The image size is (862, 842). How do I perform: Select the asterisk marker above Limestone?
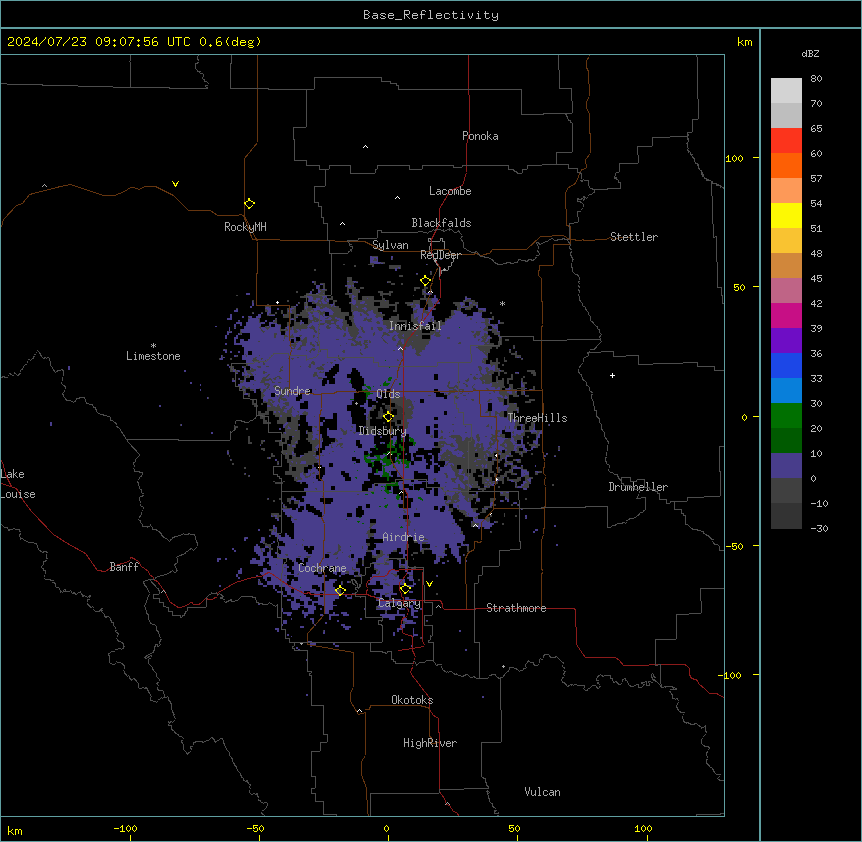[x=153, y=346]
